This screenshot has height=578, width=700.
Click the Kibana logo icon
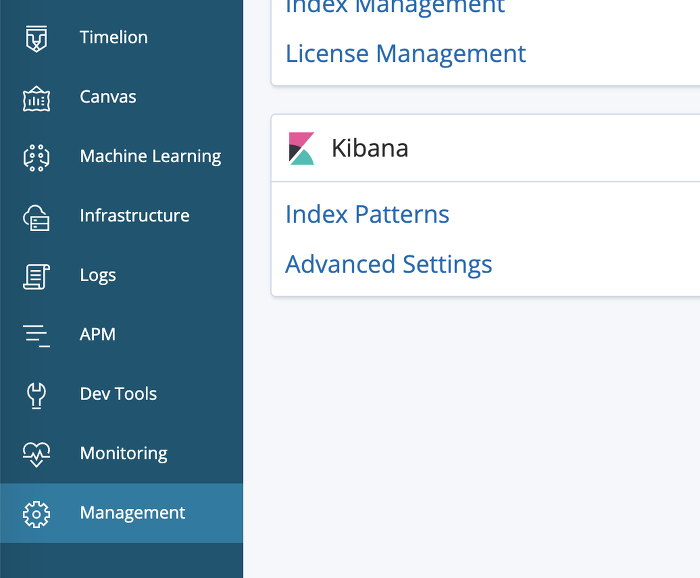point(301,148)
